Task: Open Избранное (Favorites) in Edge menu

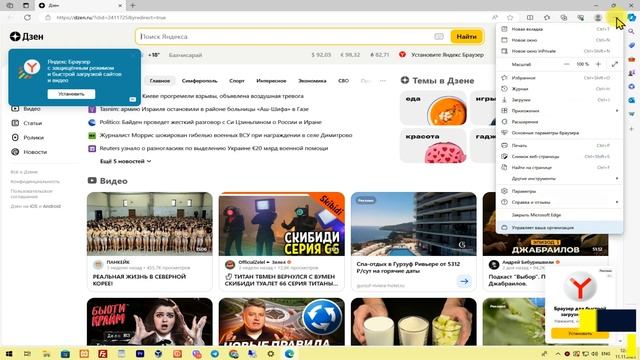Action: (559, 78)
